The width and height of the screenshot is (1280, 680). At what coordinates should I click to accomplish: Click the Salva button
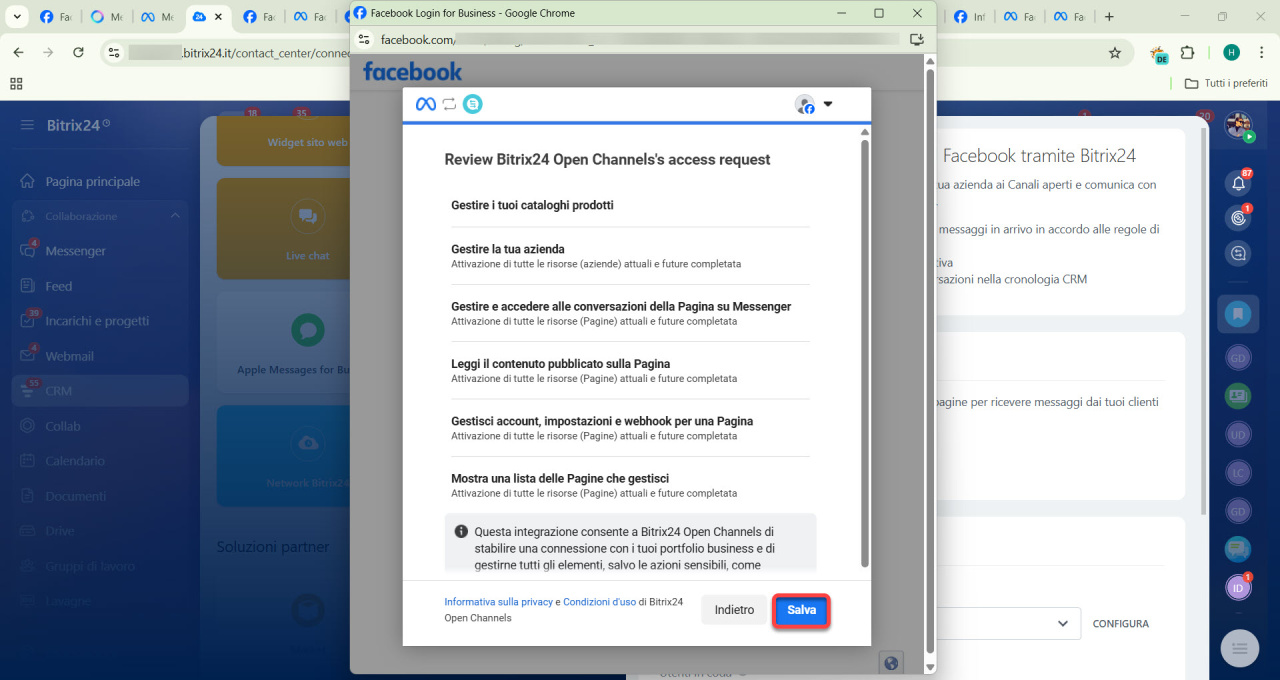tap(801, 610)
